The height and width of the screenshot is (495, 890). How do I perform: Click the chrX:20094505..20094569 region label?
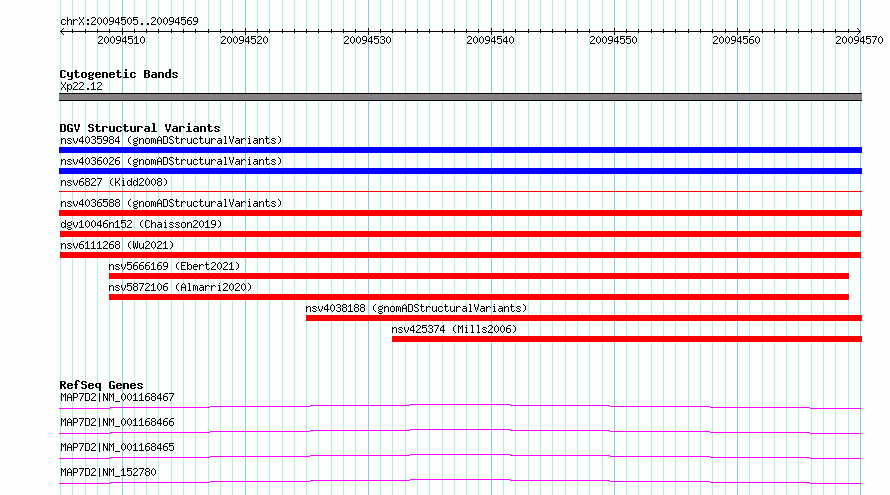click(x=129, y=21)
